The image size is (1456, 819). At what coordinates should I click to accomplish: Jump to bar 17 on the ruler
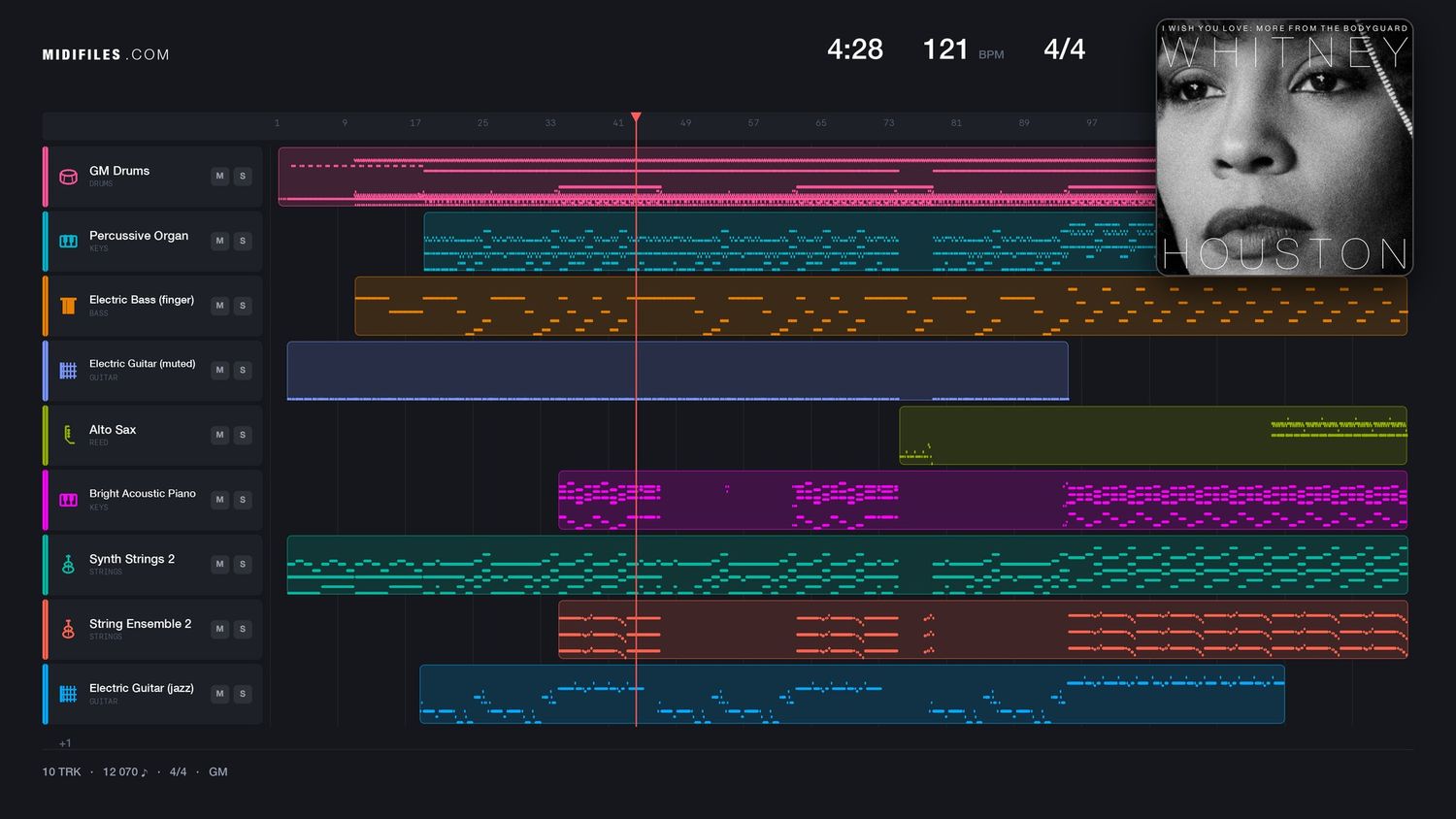click(414, 123)
